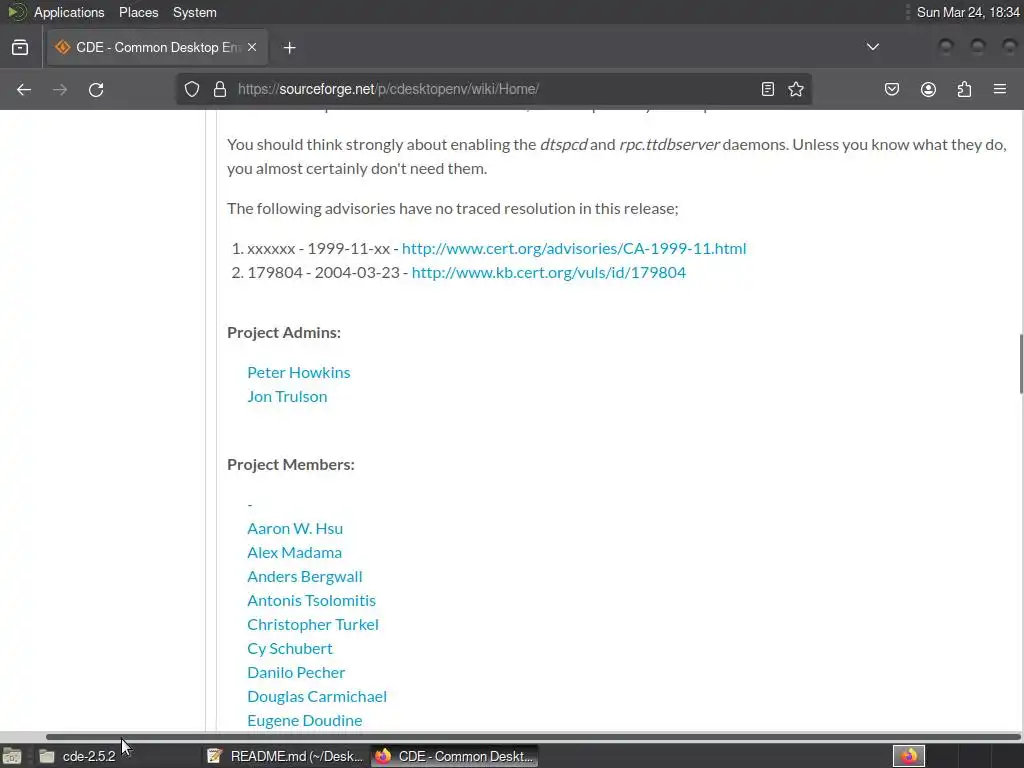This screenshot has height=768, width=1024.
Task: Select the CDE - Common Desktop tab
Action: tap(157, 48)
